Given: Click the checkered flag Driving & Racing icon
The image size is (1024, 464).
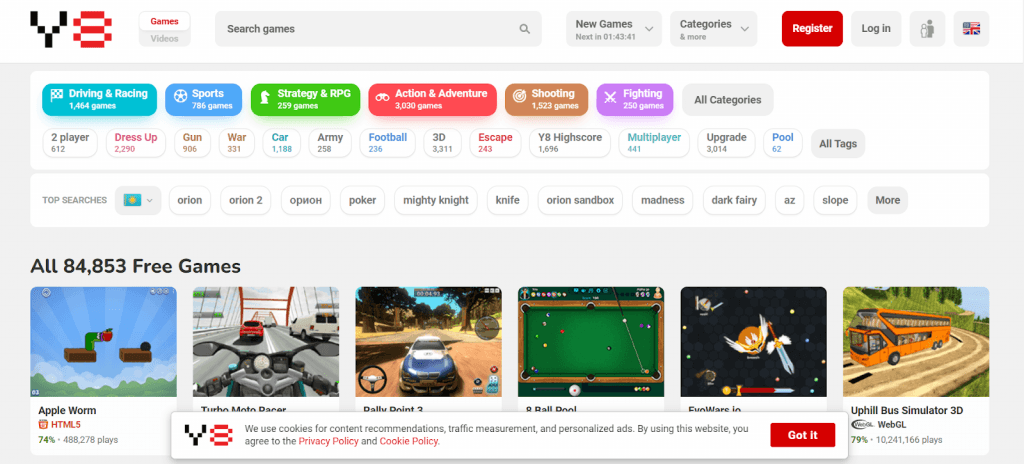Looking at the screenshot, I should (57, 94).
